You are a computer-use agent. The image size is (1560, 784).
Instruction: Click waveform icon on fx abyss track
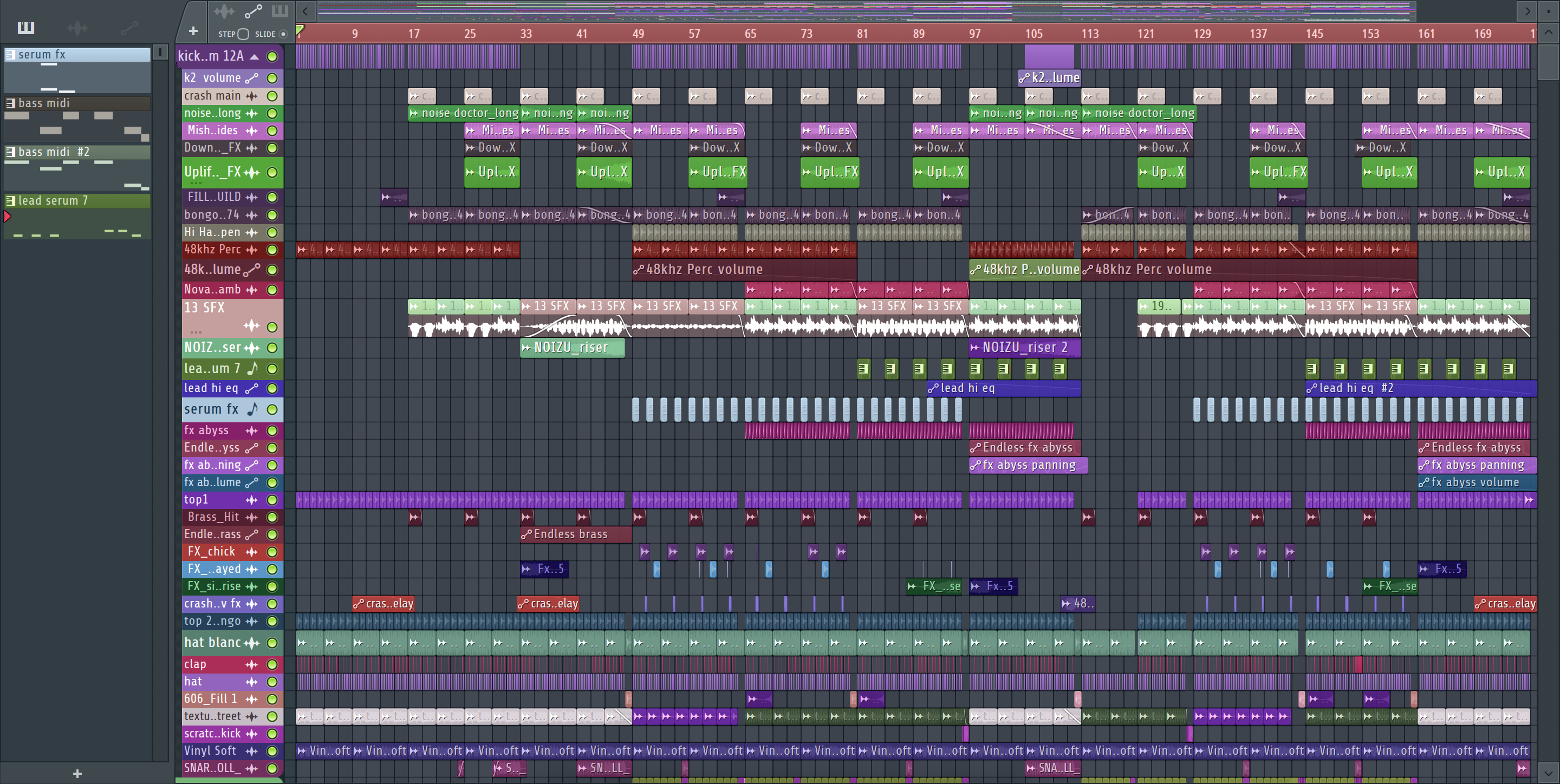(x=252, y=431)
